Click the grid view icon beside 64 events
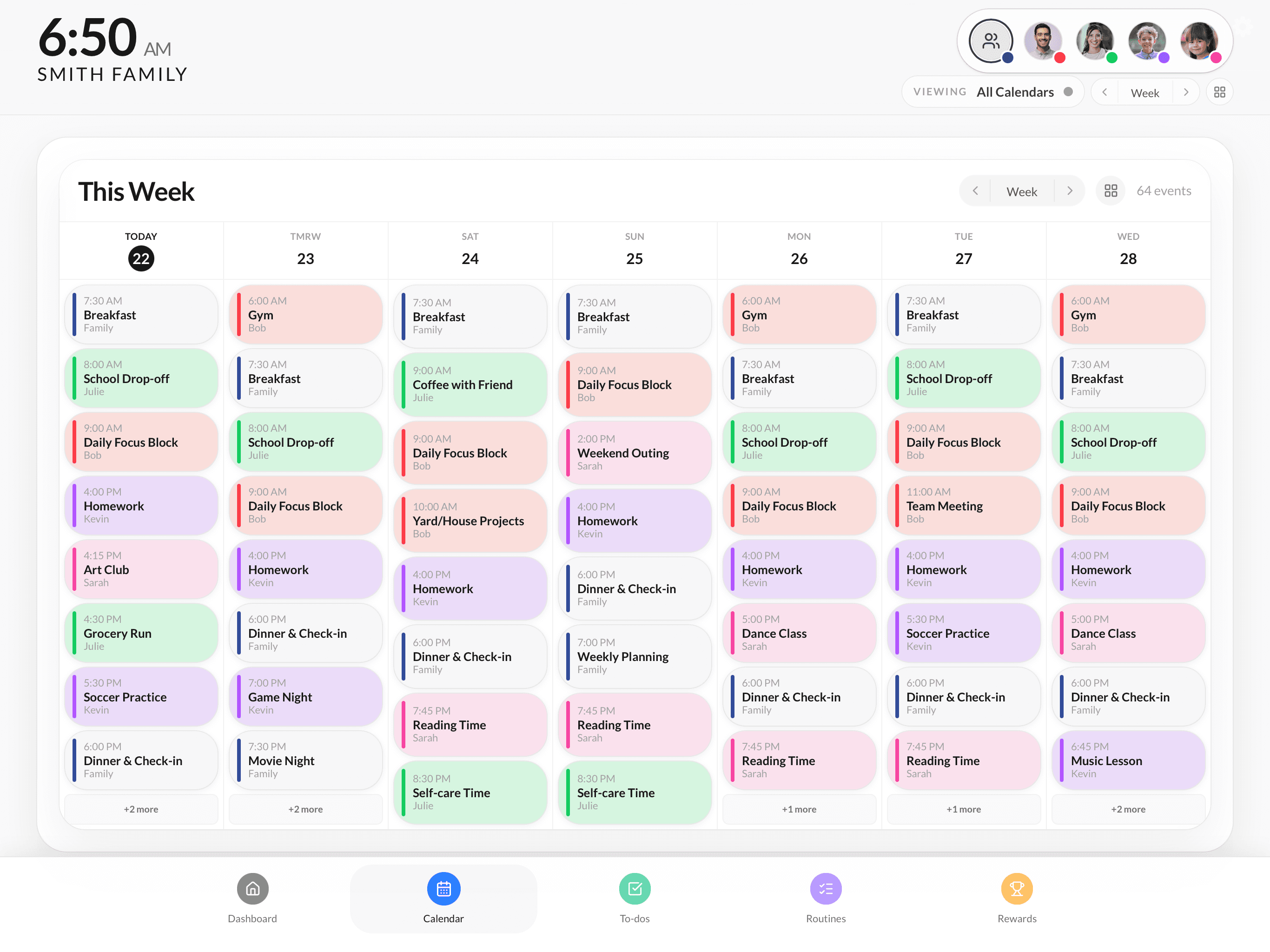 point(1111,191)
